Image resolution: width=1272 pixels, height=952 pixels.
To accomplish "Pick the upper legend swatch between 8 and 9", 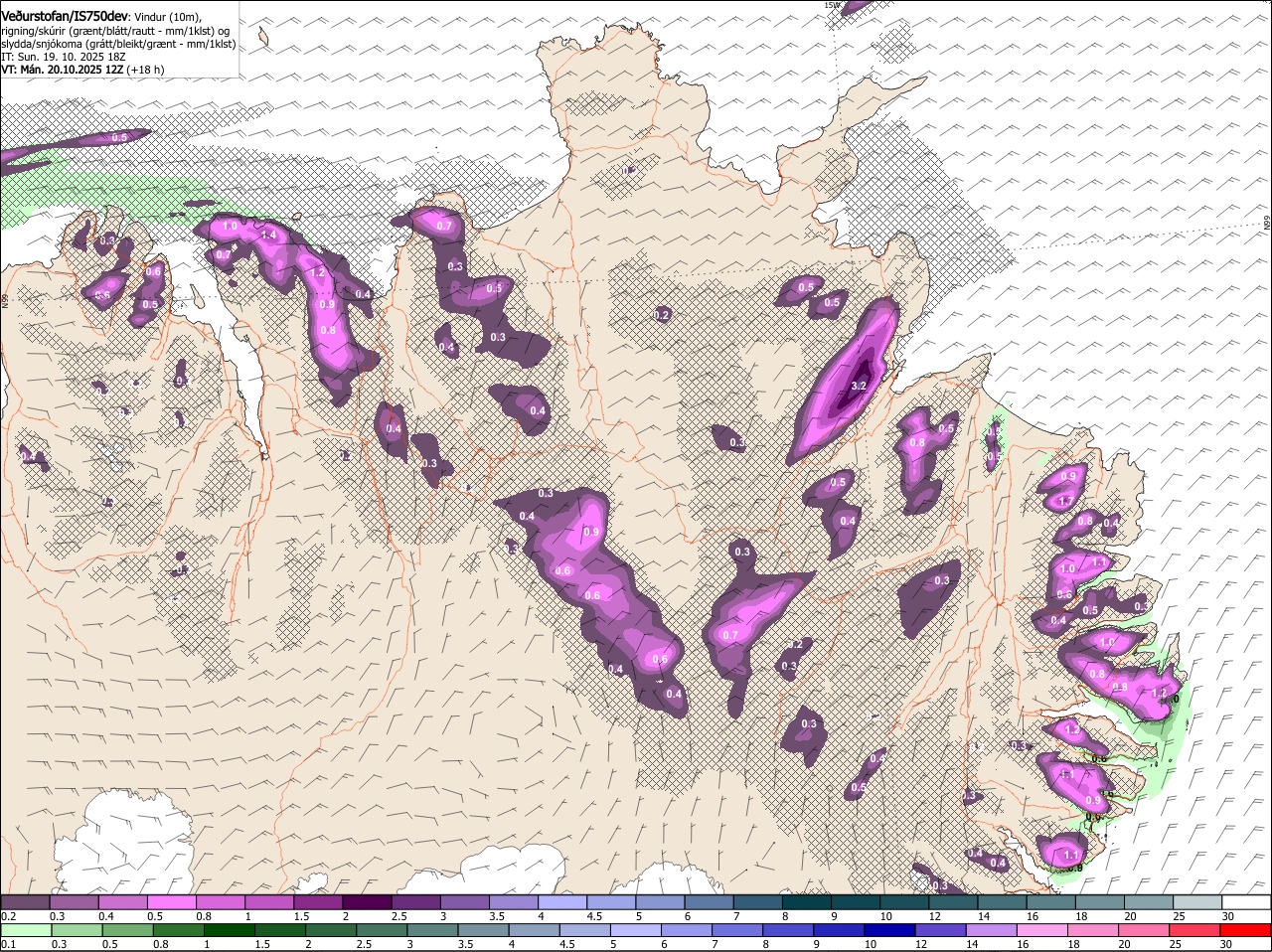I will (807, 902).
